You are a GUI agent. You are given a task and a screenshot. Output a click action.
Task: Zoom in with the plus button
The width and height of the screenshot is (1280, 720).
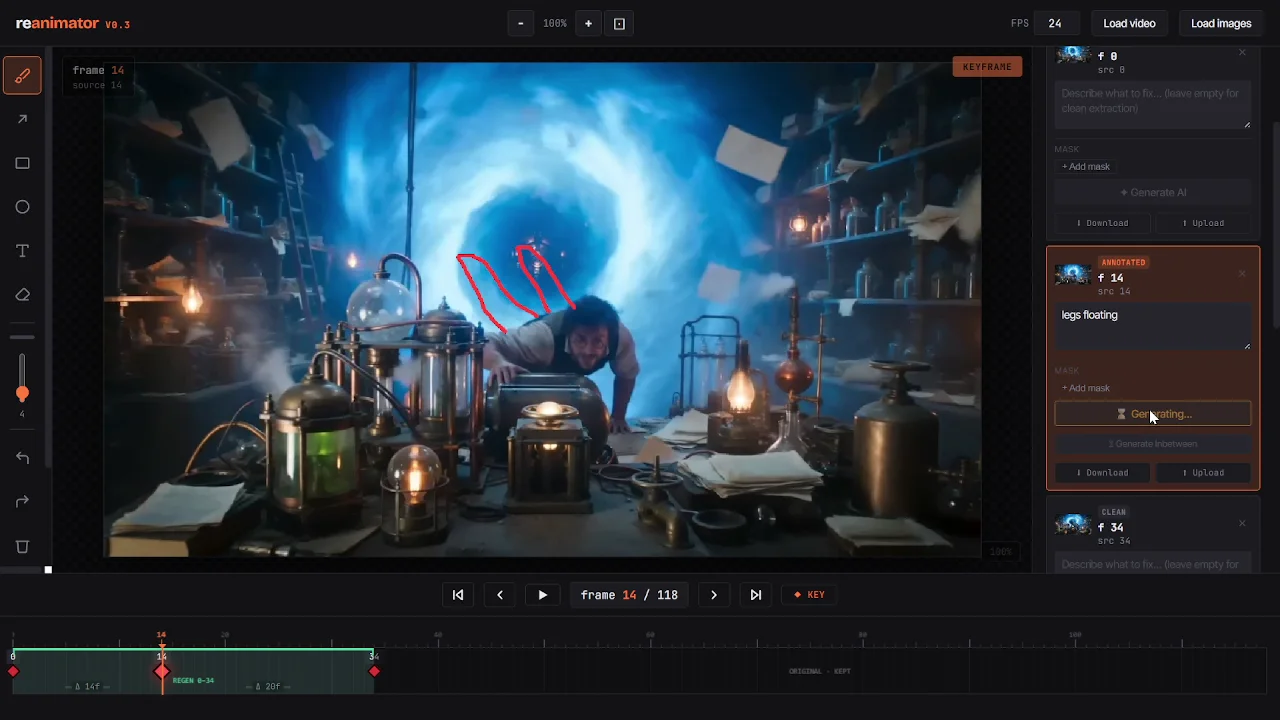point(588,23)
